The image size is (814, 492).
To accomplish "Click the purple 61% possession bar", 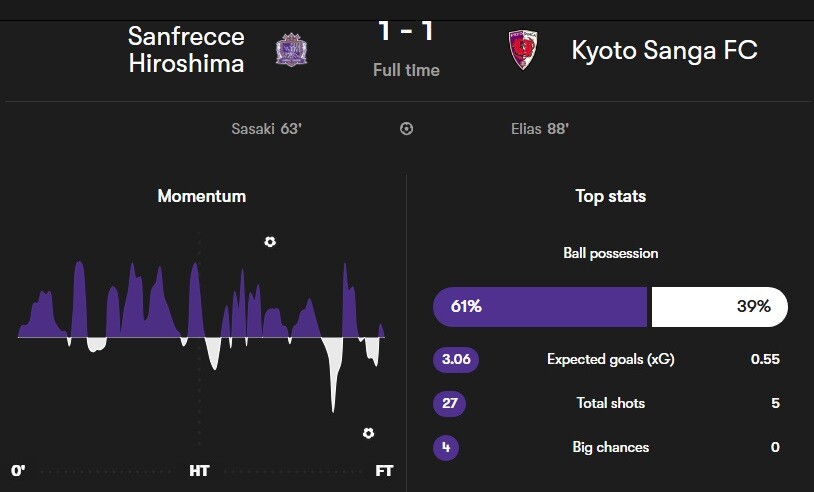I will (540, 307).
